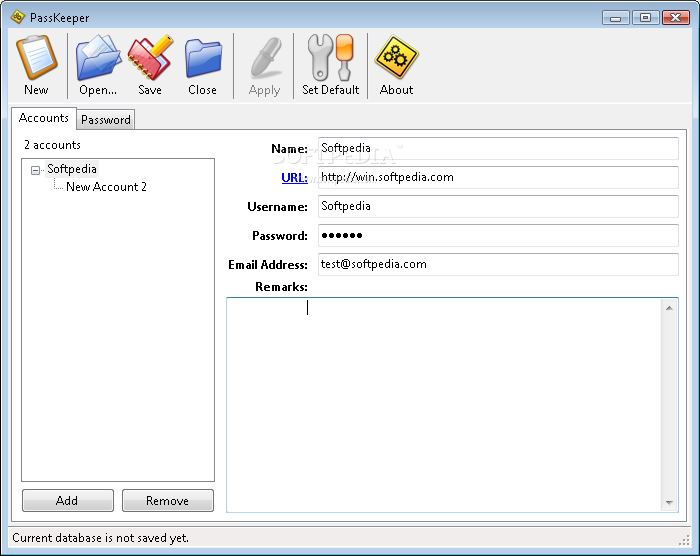Click inside the Remarks text area

tap(444, 405)
